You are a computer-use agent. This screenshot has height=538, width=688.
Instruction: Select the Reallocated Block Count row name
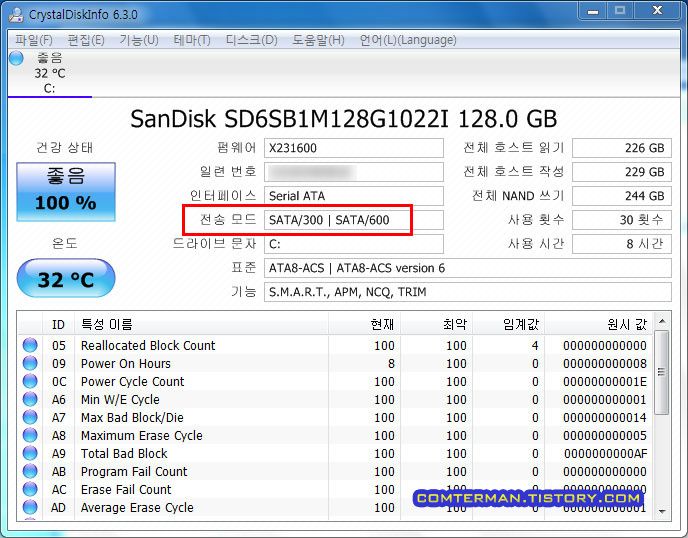148,345
